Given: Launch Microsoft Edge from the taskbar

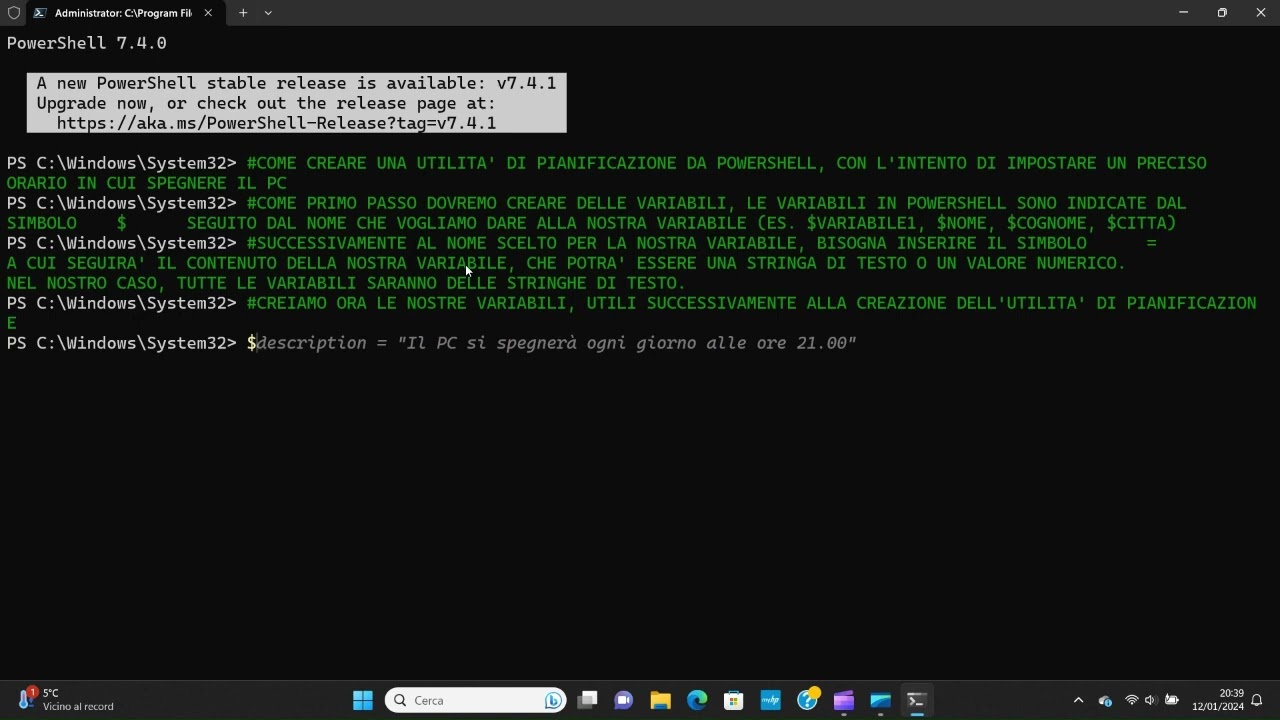Looking at the screenshot, I should [x=697, y=700].
